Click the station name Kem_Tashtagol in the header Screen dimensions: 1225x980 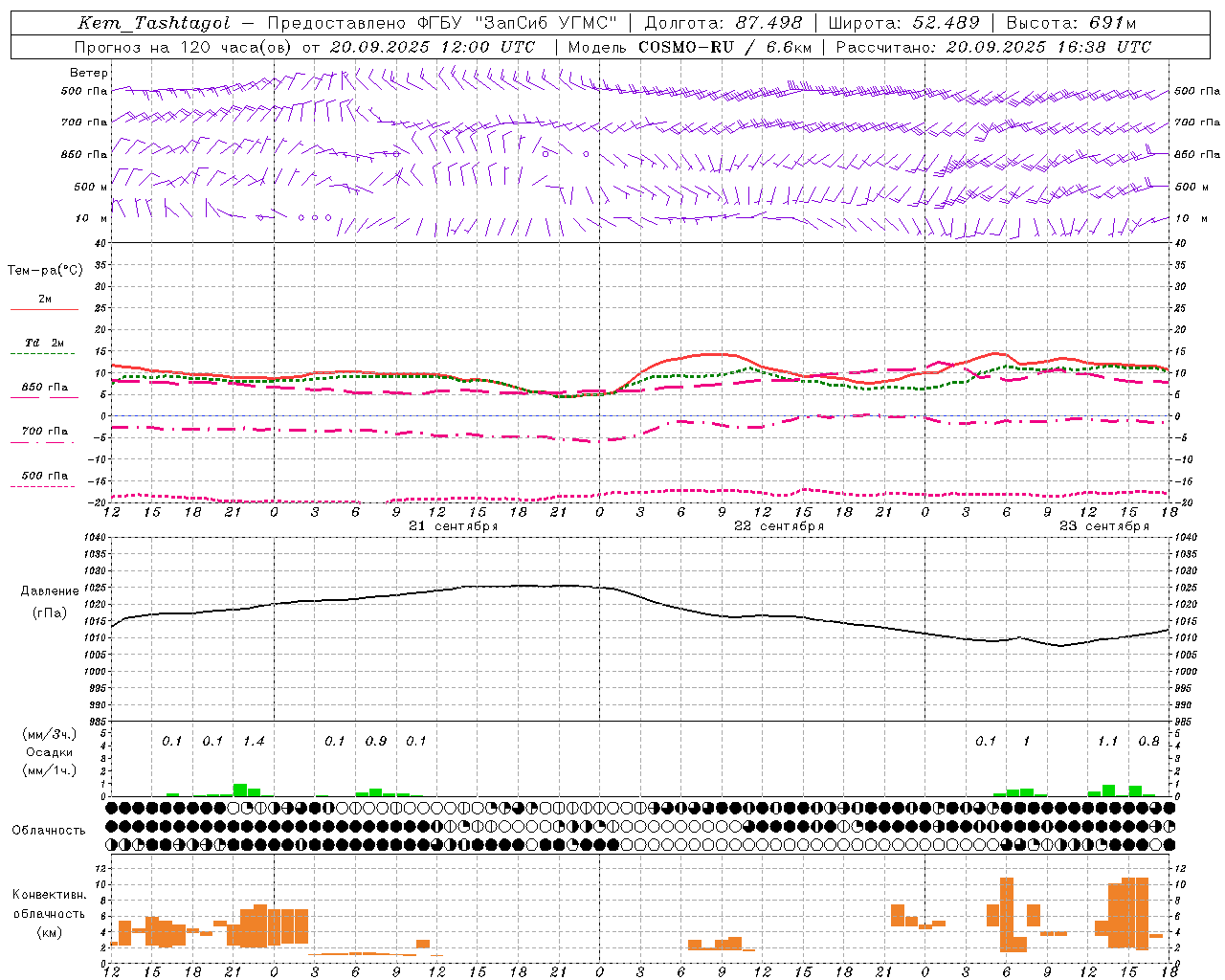coord(154,23)
